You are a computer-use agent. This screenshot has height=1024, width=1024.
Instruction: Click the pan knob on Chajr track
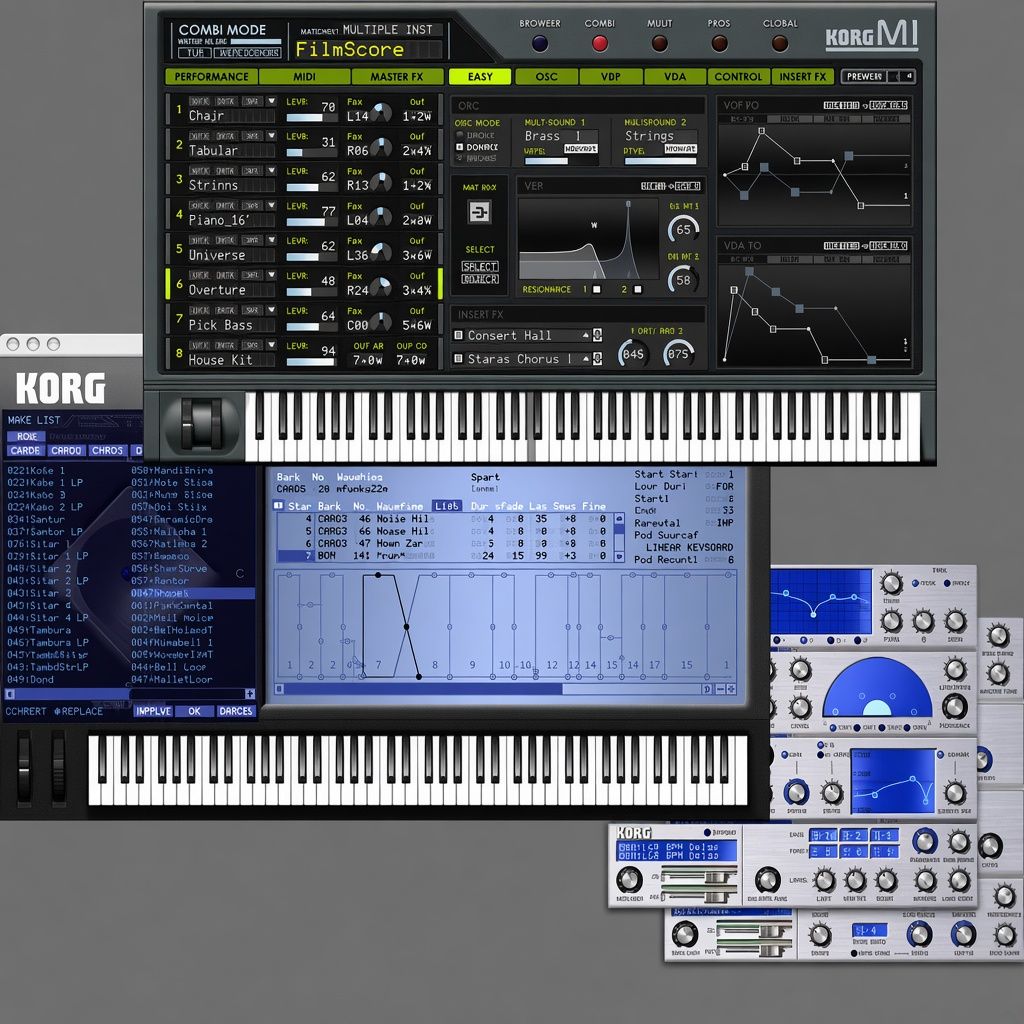click(381, 113)
